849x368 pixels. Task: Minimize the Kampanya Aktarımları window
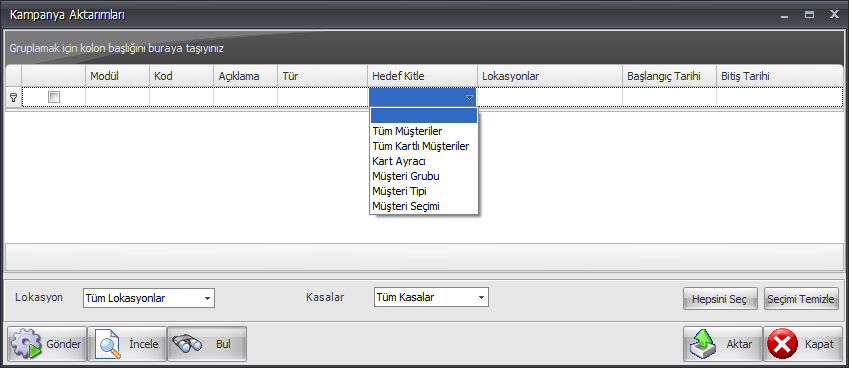point(785,16)
